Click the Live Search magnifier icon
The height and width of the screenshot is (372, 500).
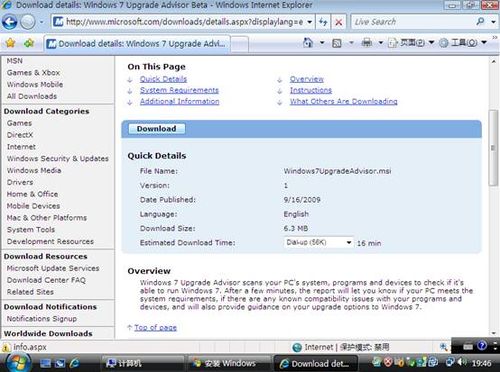tap(480, 22)
